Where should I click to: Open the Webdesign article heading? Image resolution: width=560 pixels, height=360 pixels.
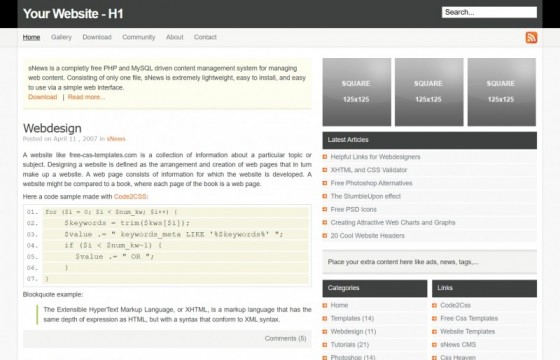pyautogui.click(x=52, y=128)
